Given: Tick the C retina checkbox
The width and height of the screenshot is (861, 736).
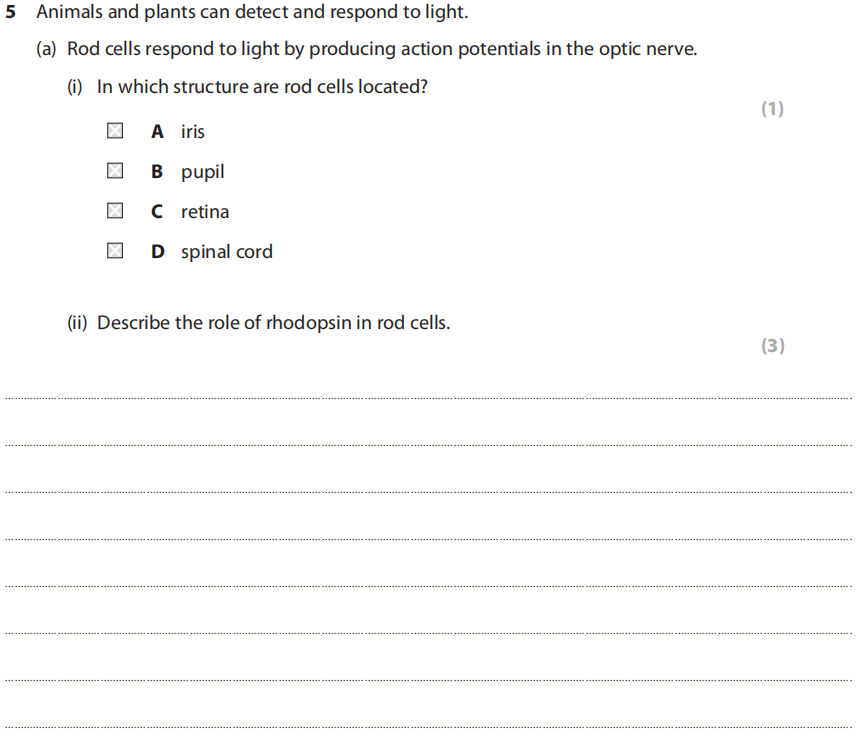Looking at the screenshot, I should [x=115, y=211].
